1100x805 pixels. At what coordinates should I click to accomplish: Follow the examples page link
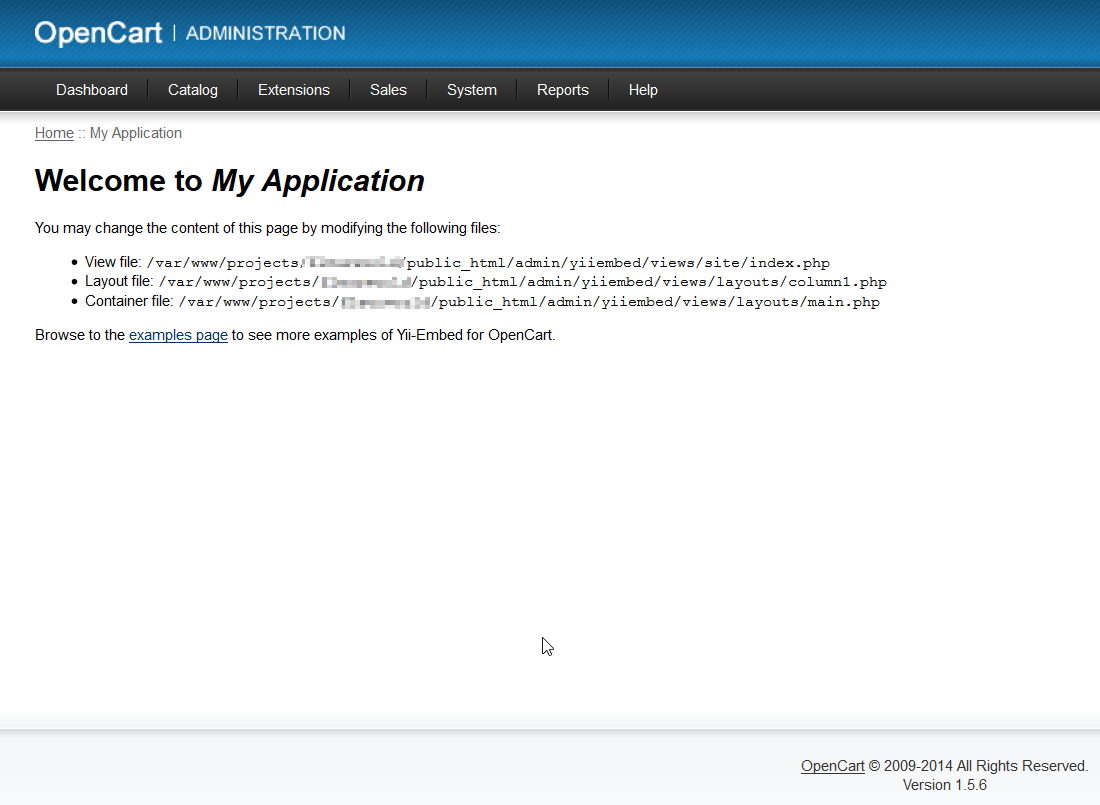(178, 335)
